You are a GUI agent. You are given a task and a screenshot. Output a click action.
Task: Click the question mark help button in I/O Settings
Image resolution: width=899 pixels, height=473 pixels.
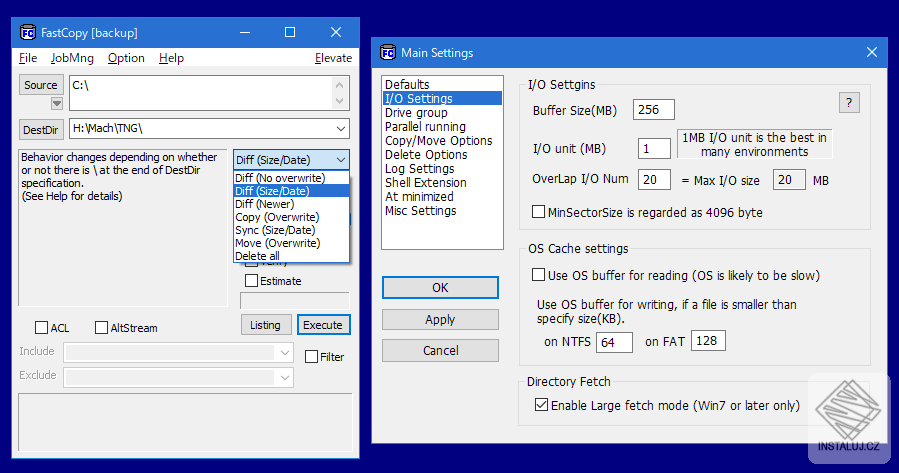point(849,103)
